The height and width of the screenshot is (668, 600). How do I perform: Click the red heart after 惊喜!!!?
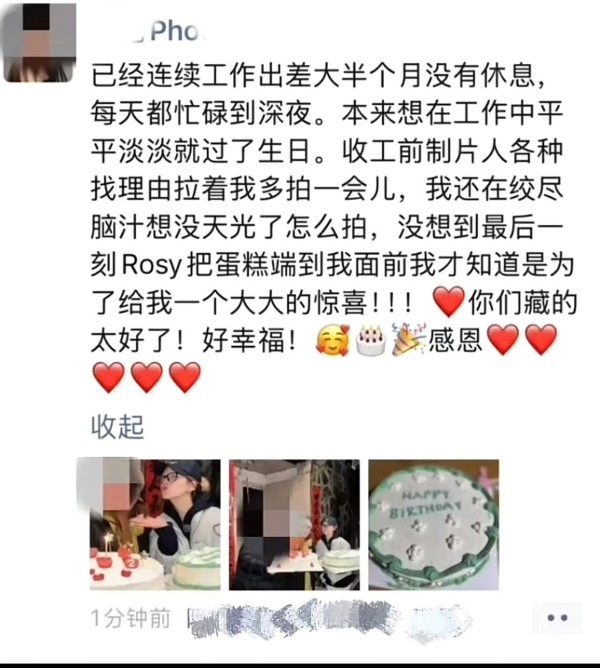[449, 302]
